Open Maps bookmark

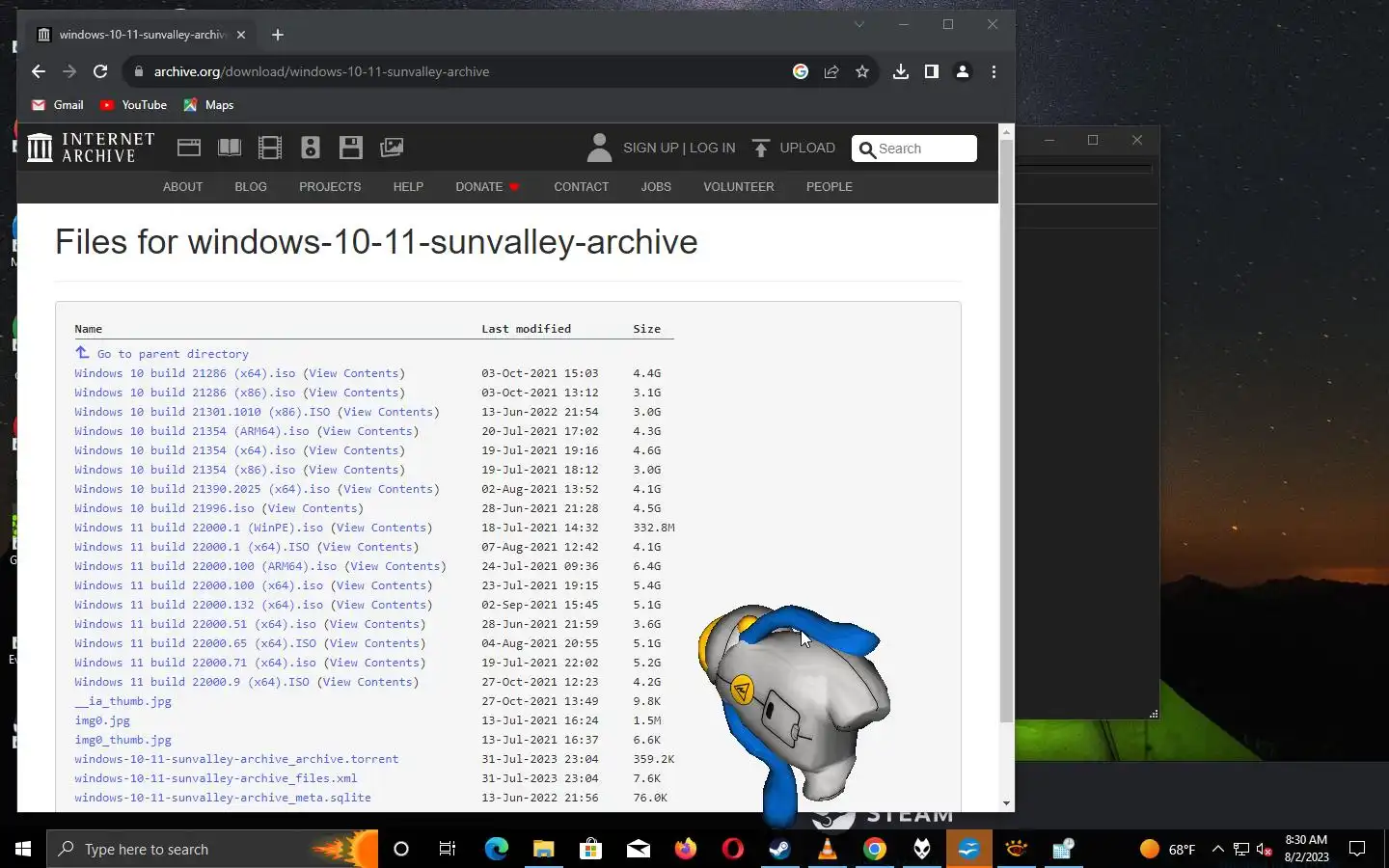click(x=208, y=105)
